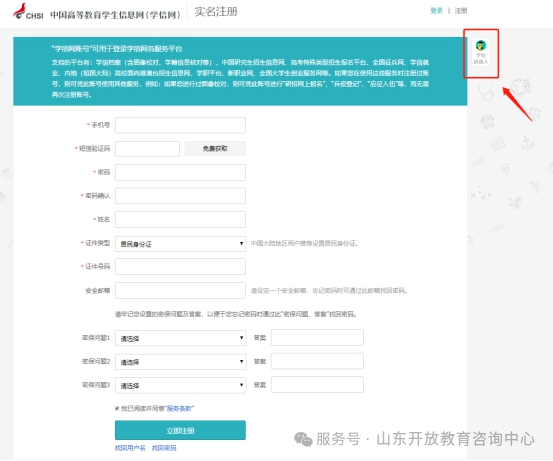This screenshot has height=461, width=553.
Task: Open the 密保问题1 dropdown
Action: tap(180, 338)
